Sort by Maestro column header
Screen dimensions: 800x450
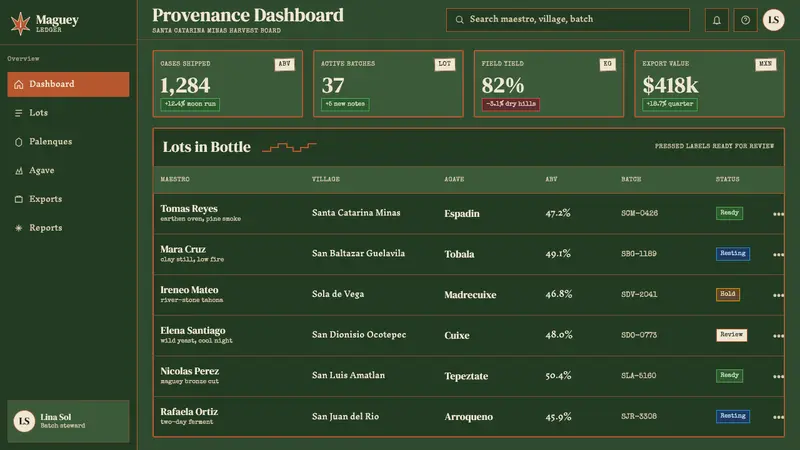point(175,180)
